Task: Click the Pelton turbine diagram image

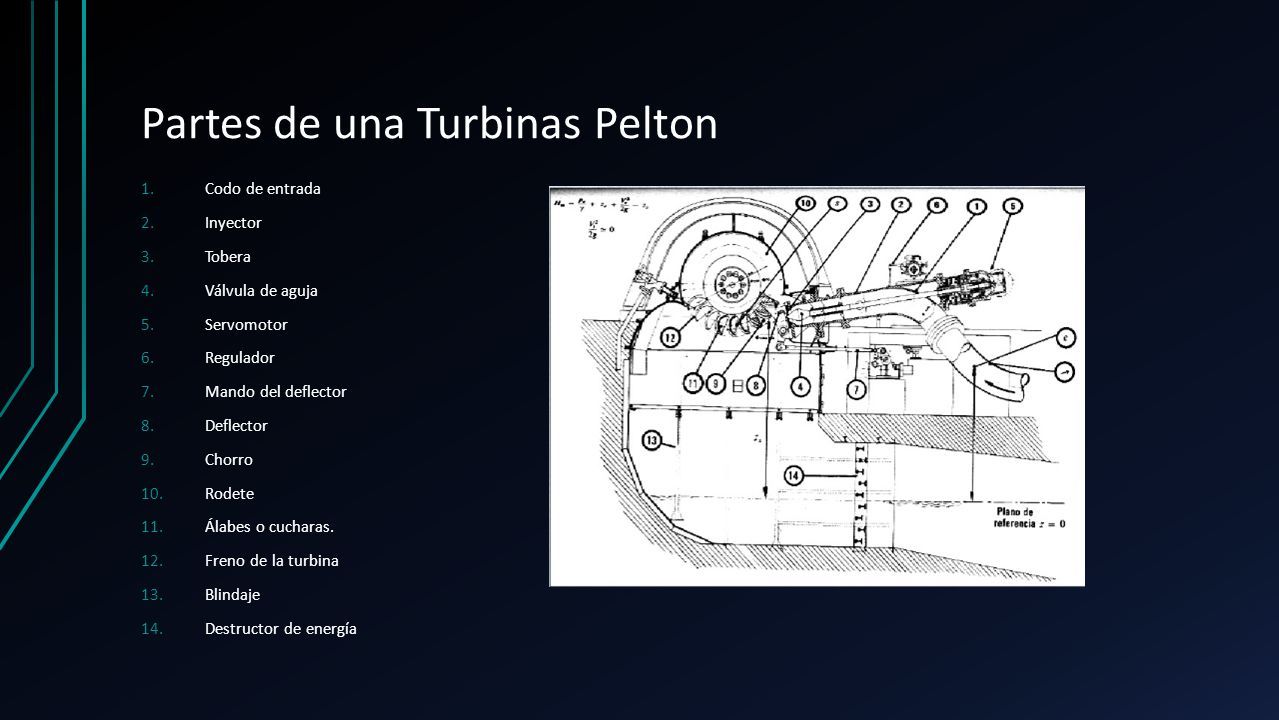Action: 817,386
